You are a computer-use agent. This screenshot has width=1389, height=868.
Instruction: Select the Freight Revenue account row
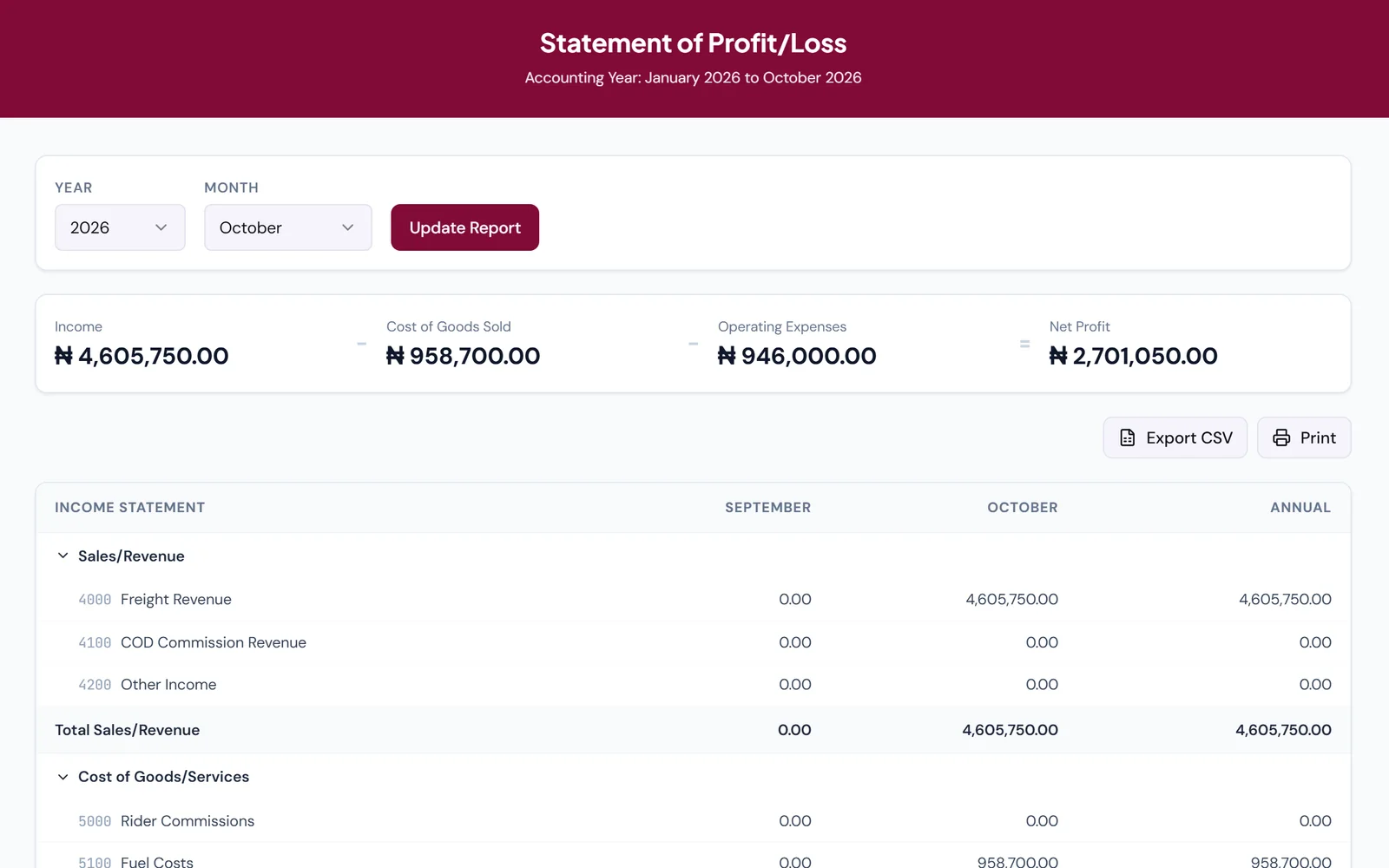[693, 599]
